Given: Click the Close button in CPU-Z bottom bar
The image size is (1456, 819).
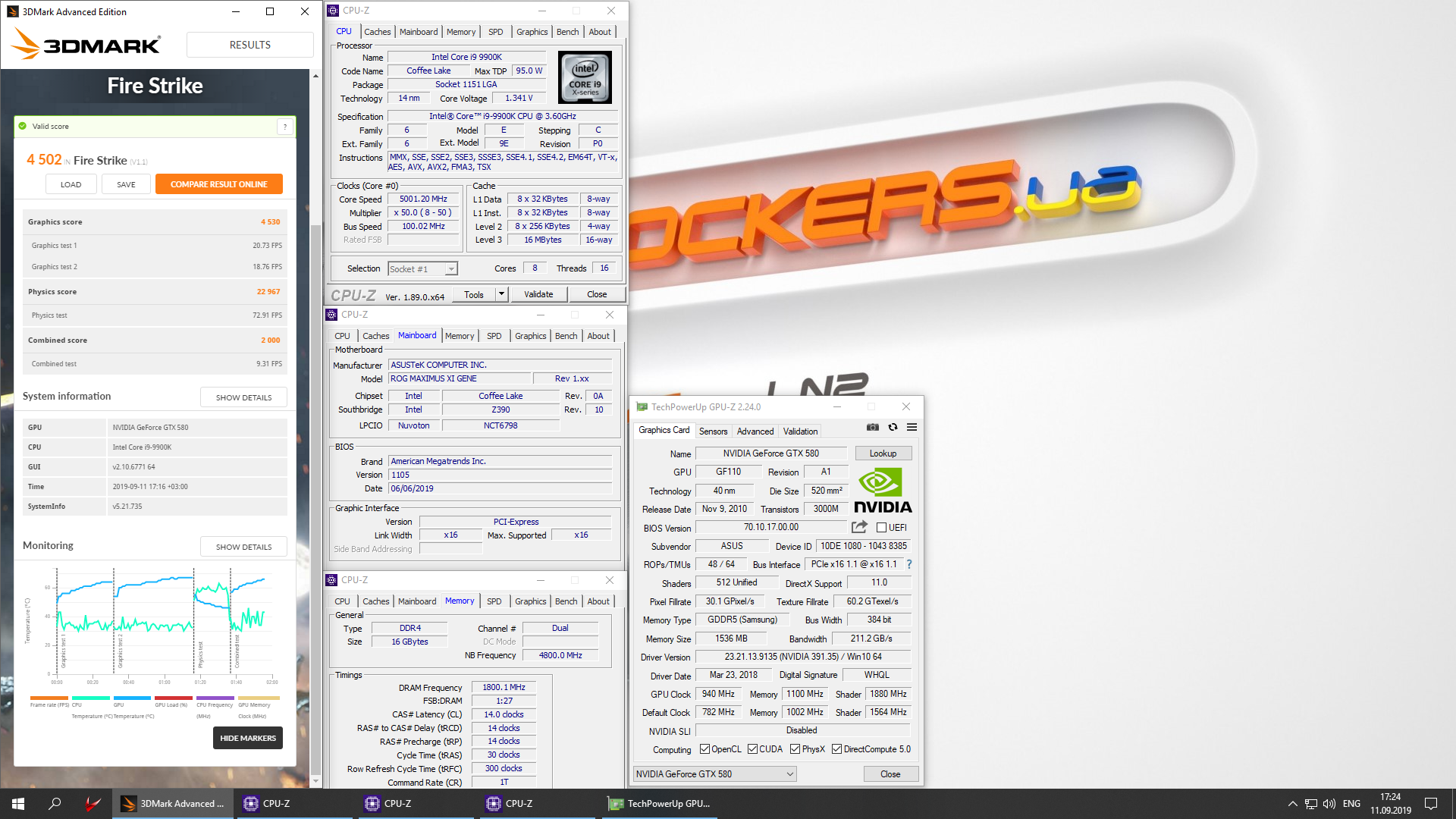Looking at the screenshot, I should 597,294.
